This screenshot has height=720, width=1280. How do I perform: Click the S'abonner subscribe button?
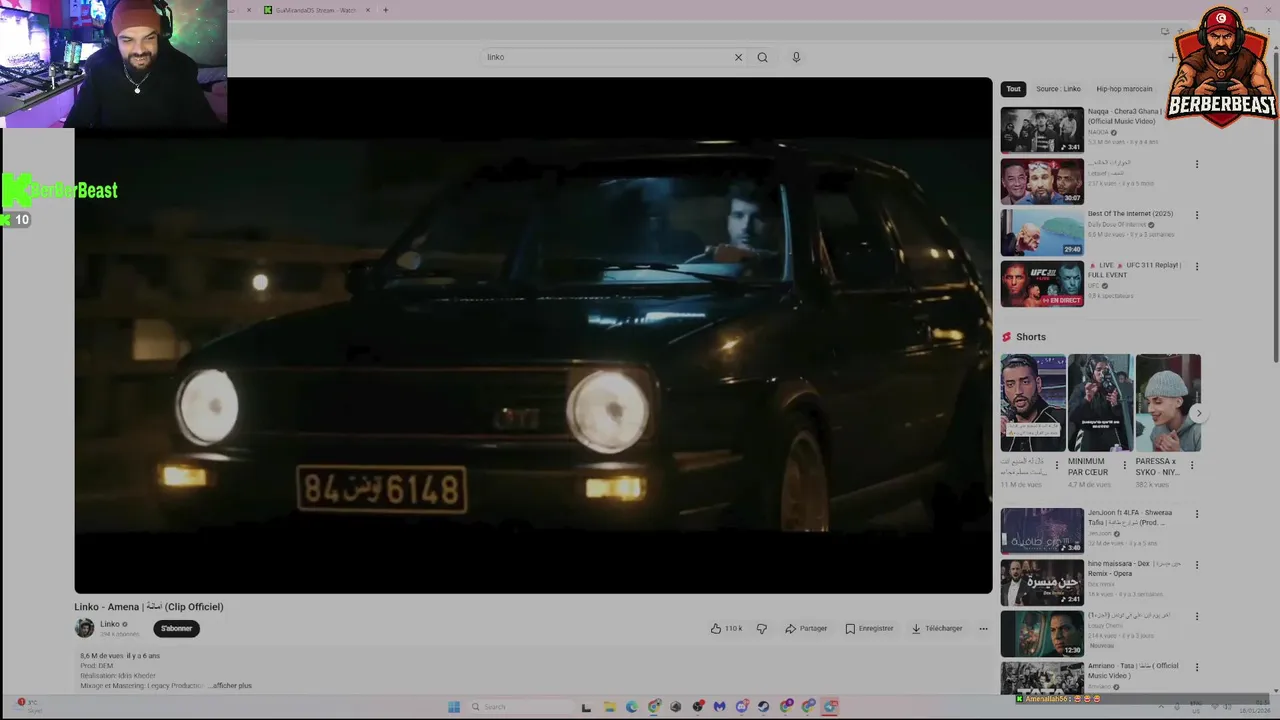coord(176,628)
